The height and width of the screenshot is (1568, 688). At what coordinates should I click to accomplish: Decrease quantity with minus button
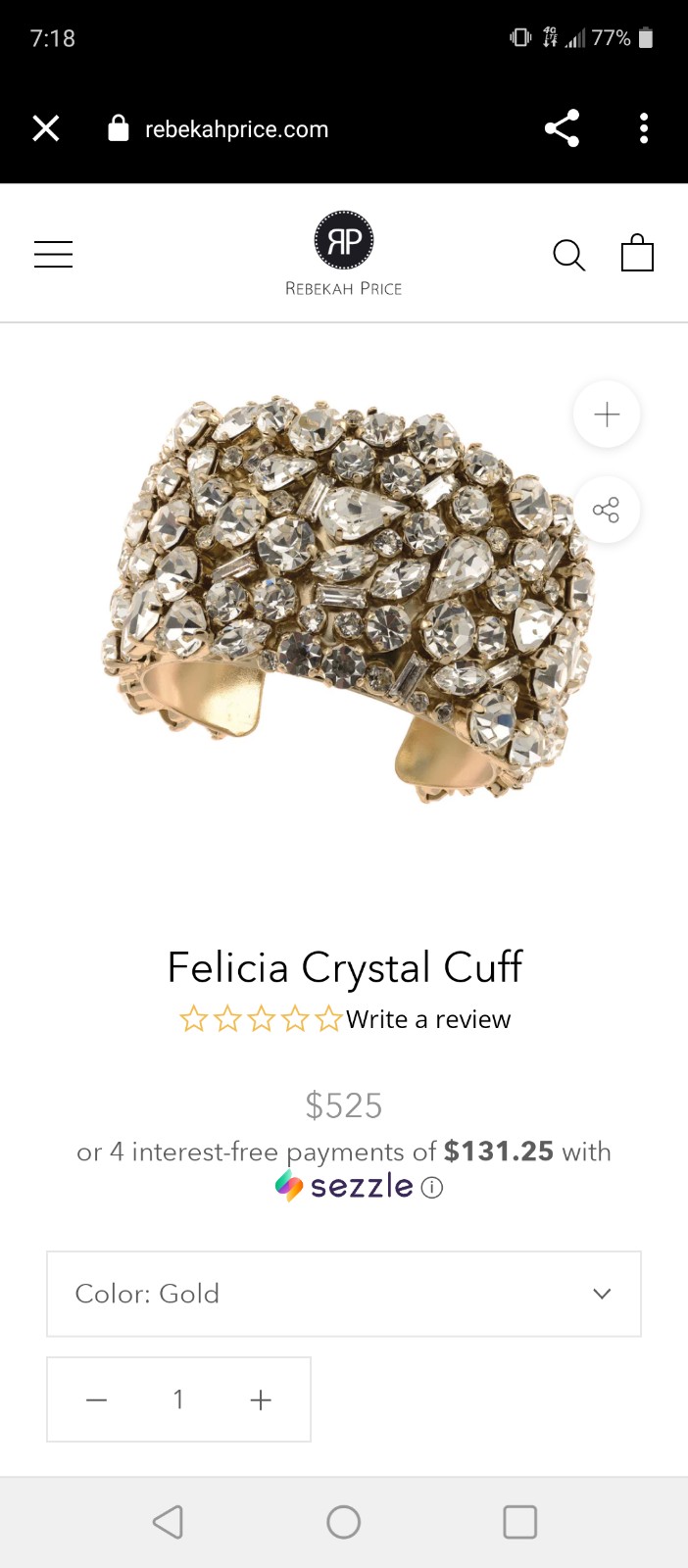point(96,1399)
